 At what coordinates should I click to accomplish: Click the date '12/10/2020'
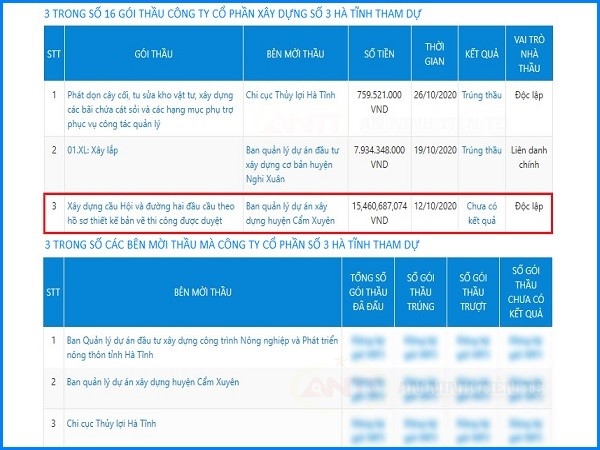pyautogui.click(x=435, y=206)
